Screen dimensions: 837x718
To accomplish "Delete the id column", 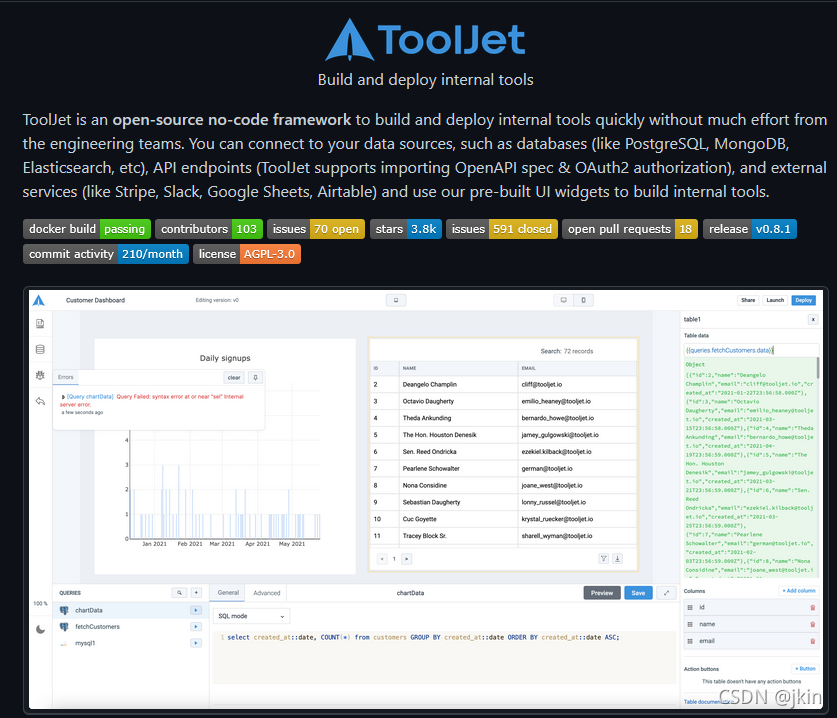I will click(812, 607).
